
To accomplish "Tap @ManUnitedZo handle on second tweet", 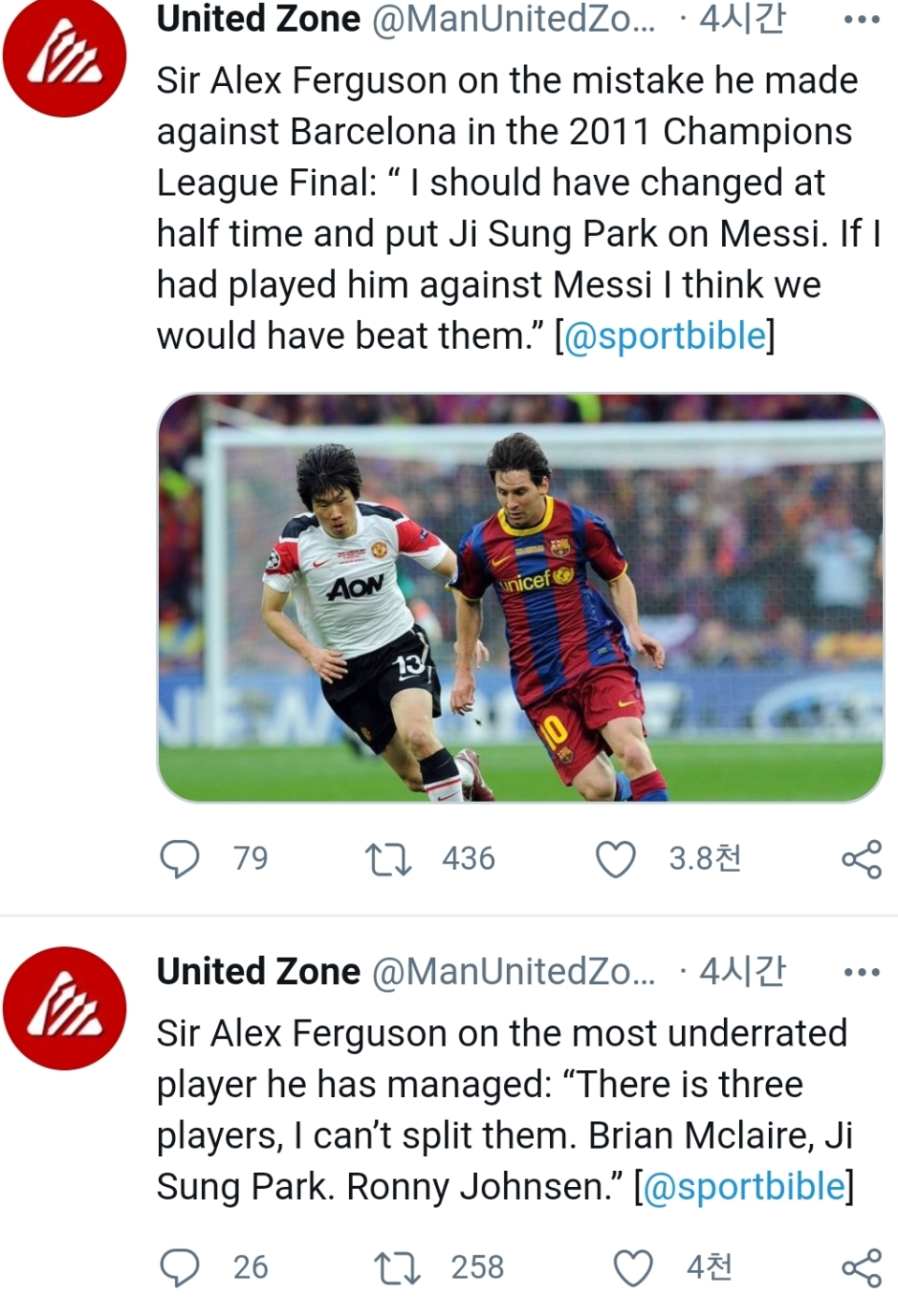I will tap(513, 972).
